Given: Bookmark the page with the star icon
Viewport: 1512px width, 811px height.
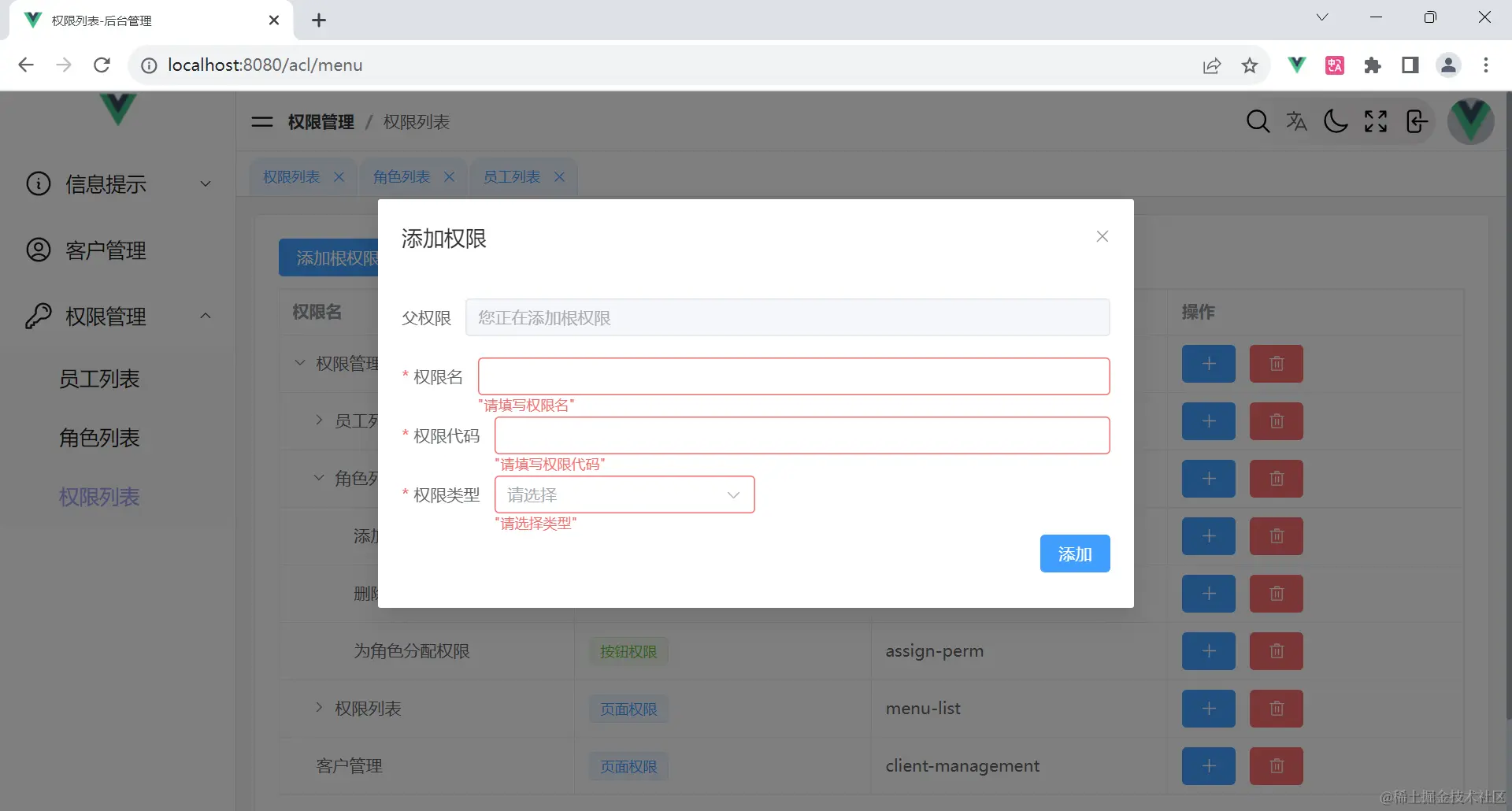Looking at the screenshot, I should 1250,65.
